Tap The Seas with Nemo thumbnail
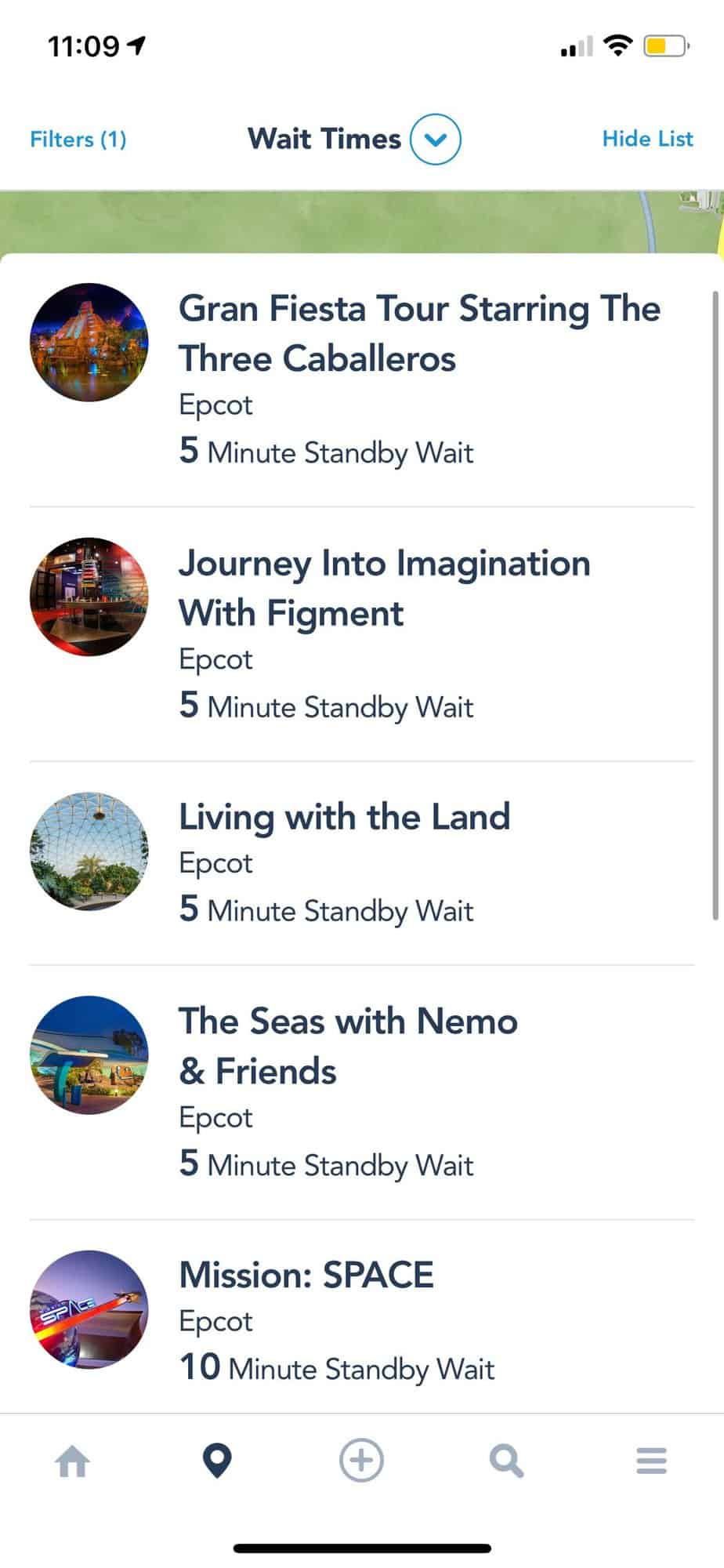The height and width of the screenshot is (1568, 724). [89, 1054]
